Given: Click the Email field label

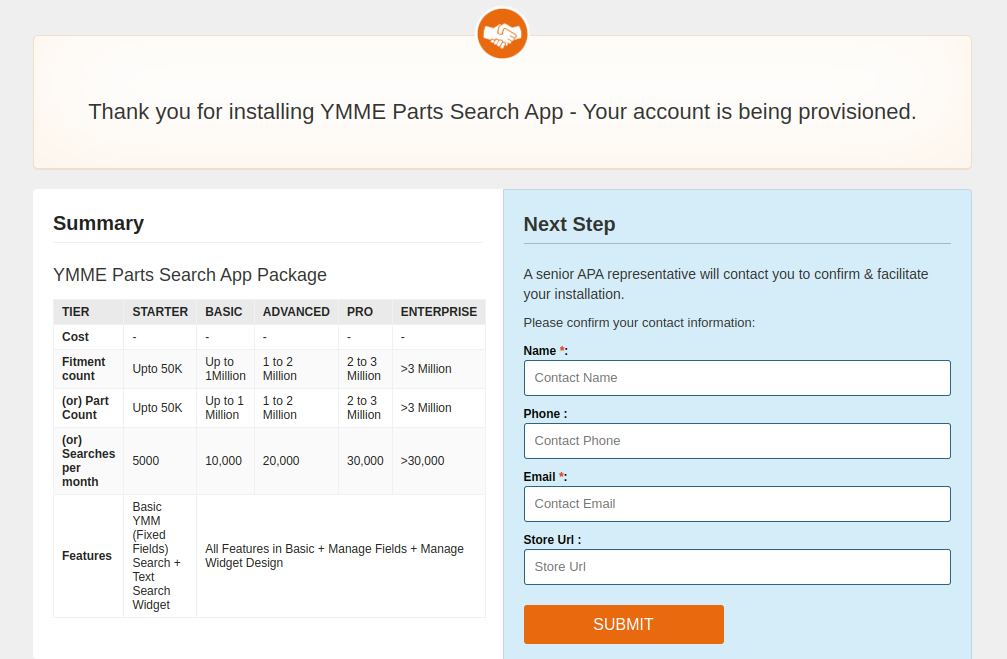Looking at the screenshot, I should (545, 477).
